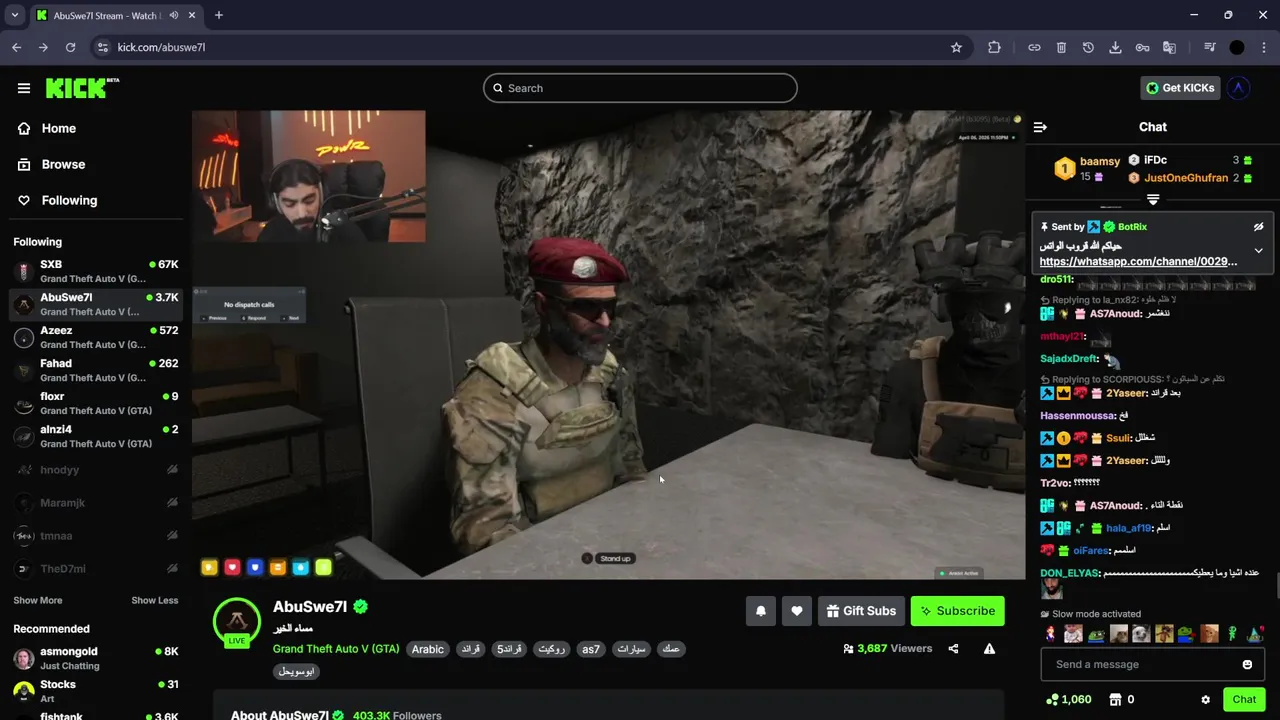Click the trash can extension icon
Image resolution: width=1280 pixels, height=720 pixels.
click(1061, 47)
